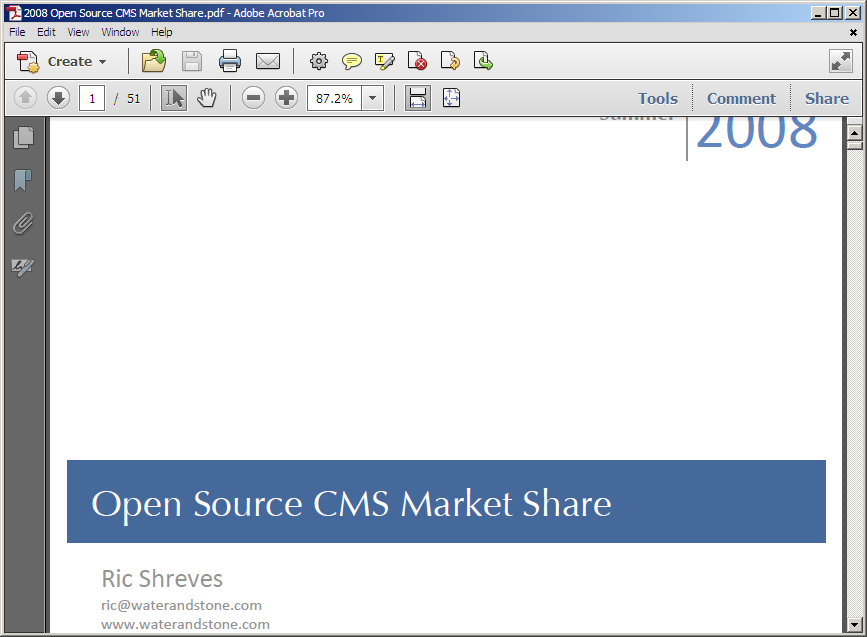Click the page number input field
The width and height of the screenshot is (867, 637).
tap(92, 98)
